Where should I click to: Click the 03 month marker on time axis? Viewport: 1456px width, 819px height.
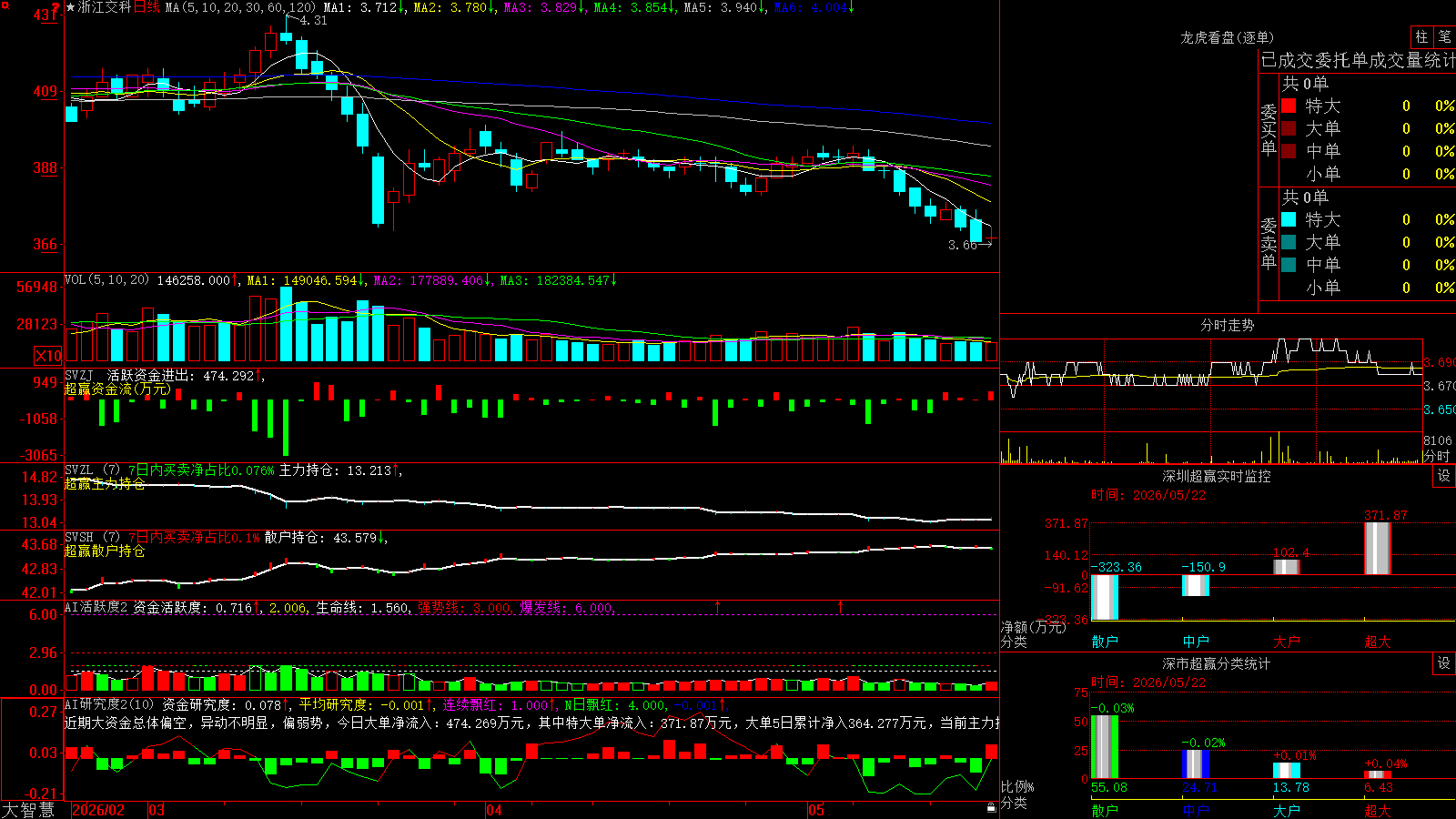[157, 810]
